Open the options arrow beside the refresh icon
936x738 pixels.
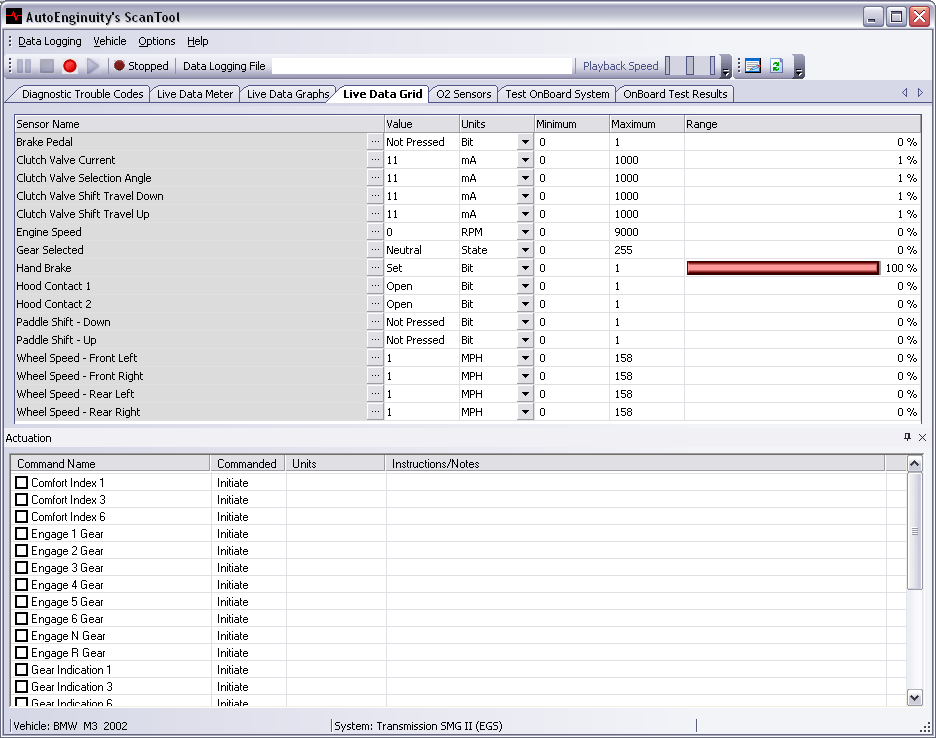click(x=799, y=66)
